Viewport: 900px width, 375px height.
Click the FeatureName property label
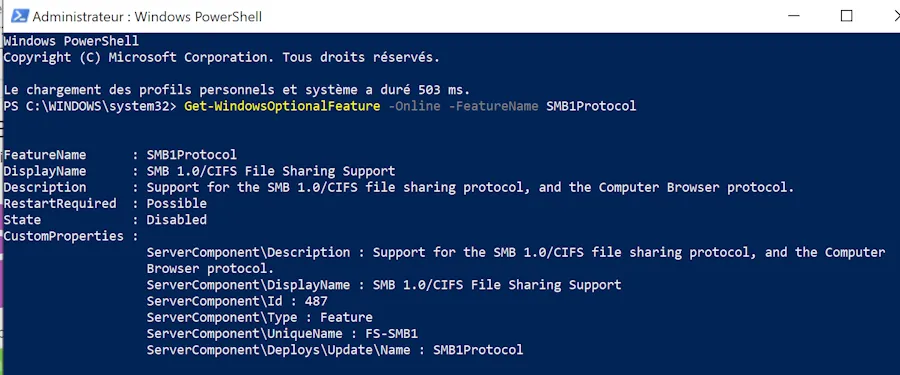(x=45, y=155)
